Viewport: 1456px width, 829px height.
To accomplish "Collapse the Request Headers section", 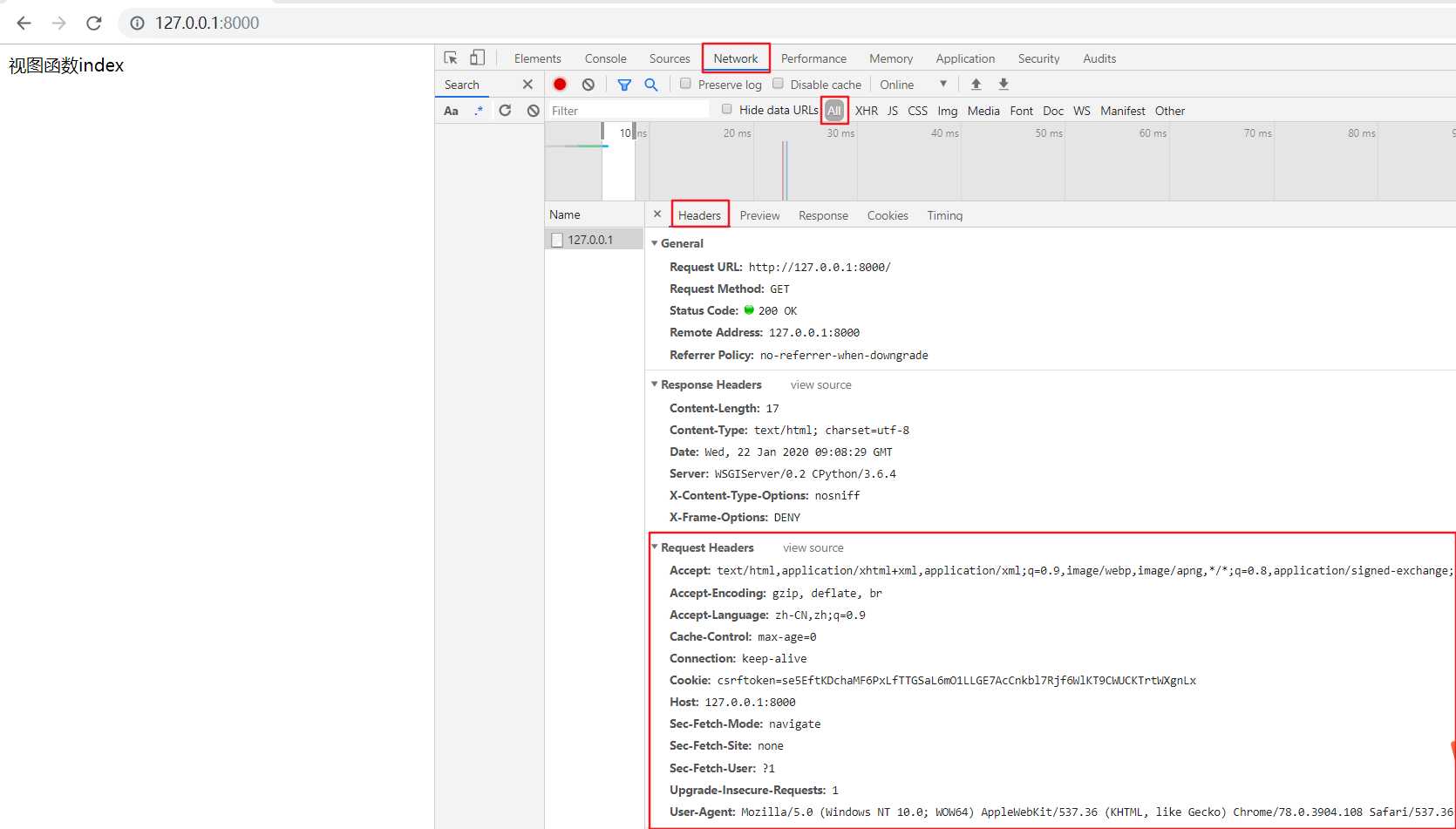I will click(655, 547).
